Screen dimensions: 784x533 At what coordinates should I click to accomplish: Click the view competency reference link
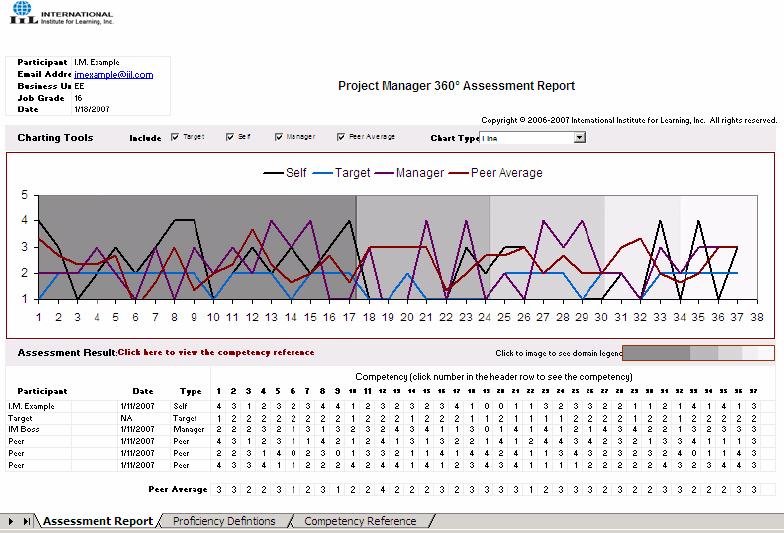216,353
